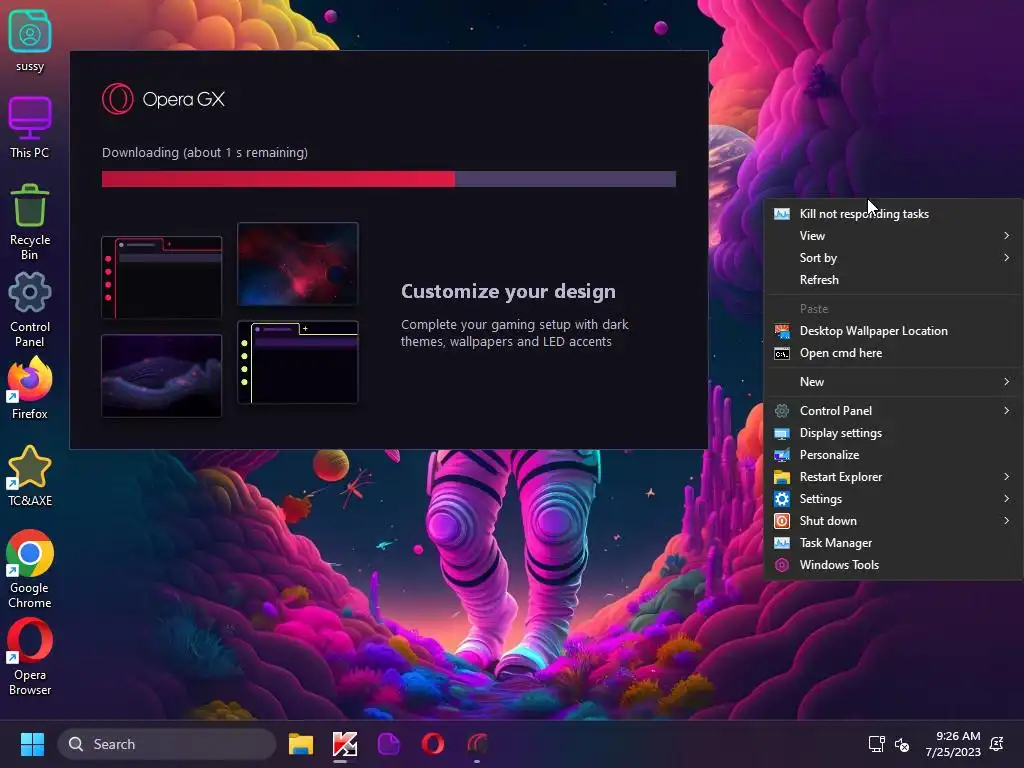Select the red sidebar theme thumbnail
Viewport: 1024px width, 768px height.
pyautogui.click(x=161, y=278)
